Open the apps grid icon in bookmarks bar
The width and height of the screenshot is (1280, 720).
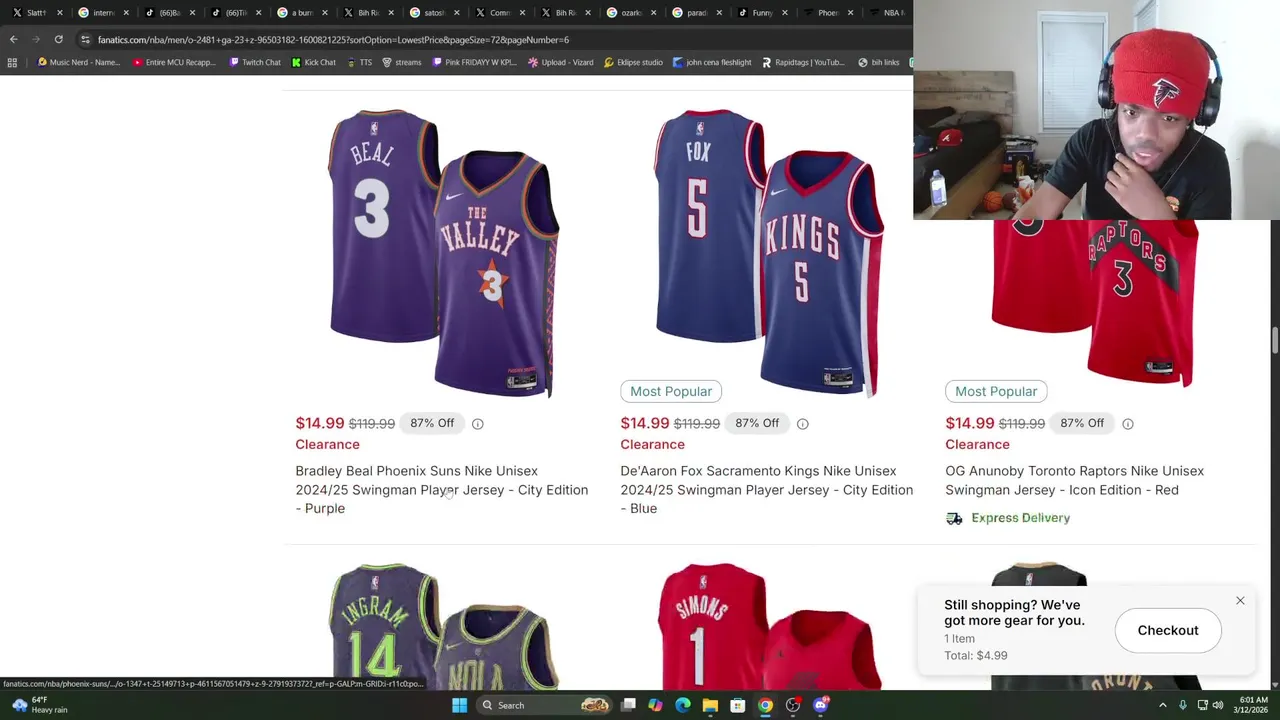click(12, 62)
